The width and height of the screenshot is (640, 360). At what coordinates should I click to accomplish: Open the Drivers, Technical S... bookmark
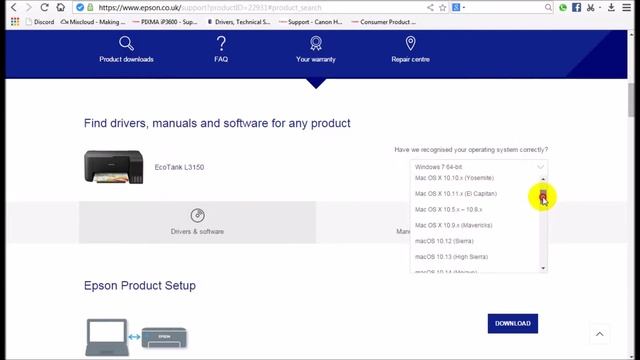click(239, 22)
